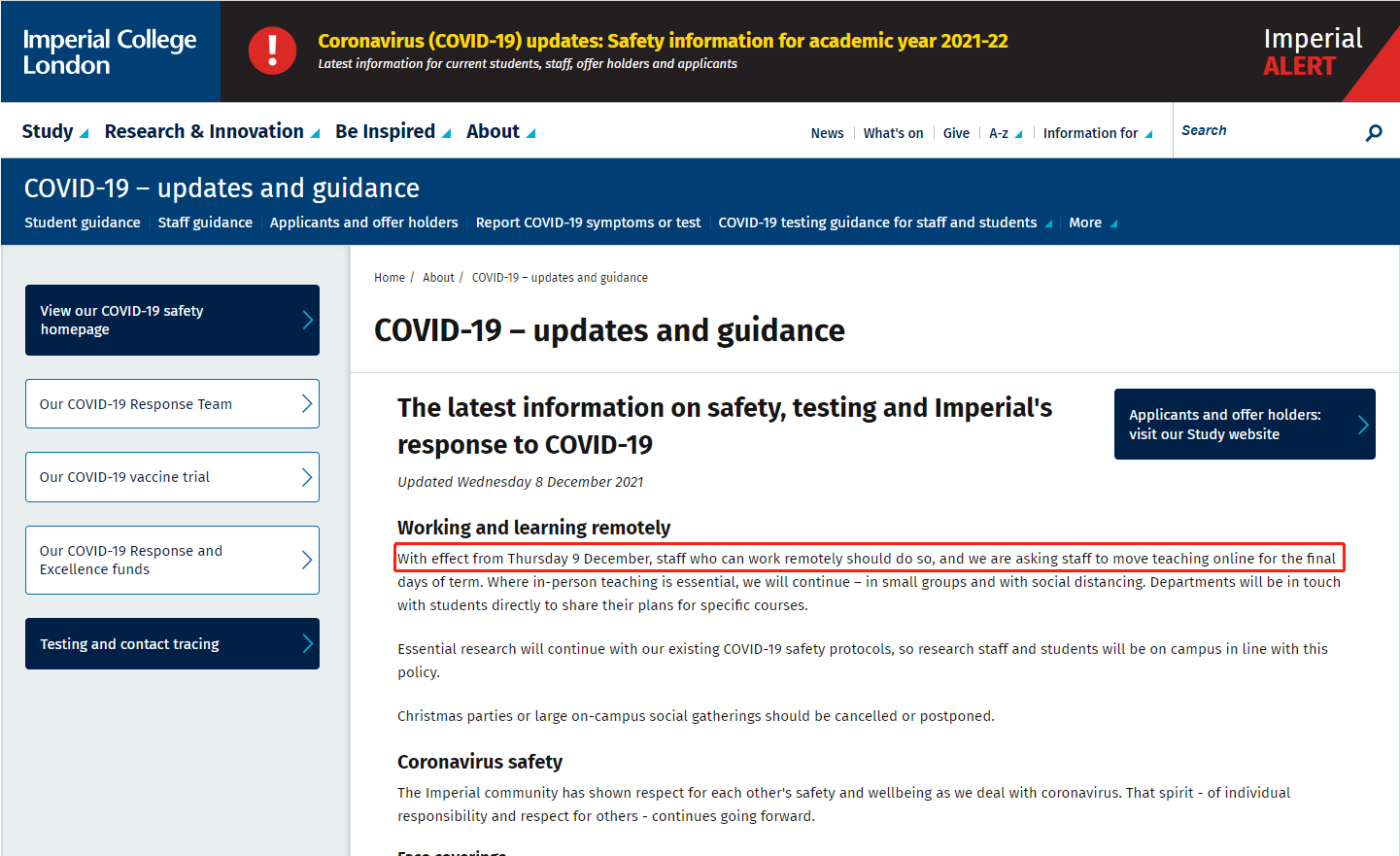This screenshot has height=856, width=1400.
Task: Click chevron on Applicants and offer holders card
Action: 1363,425
